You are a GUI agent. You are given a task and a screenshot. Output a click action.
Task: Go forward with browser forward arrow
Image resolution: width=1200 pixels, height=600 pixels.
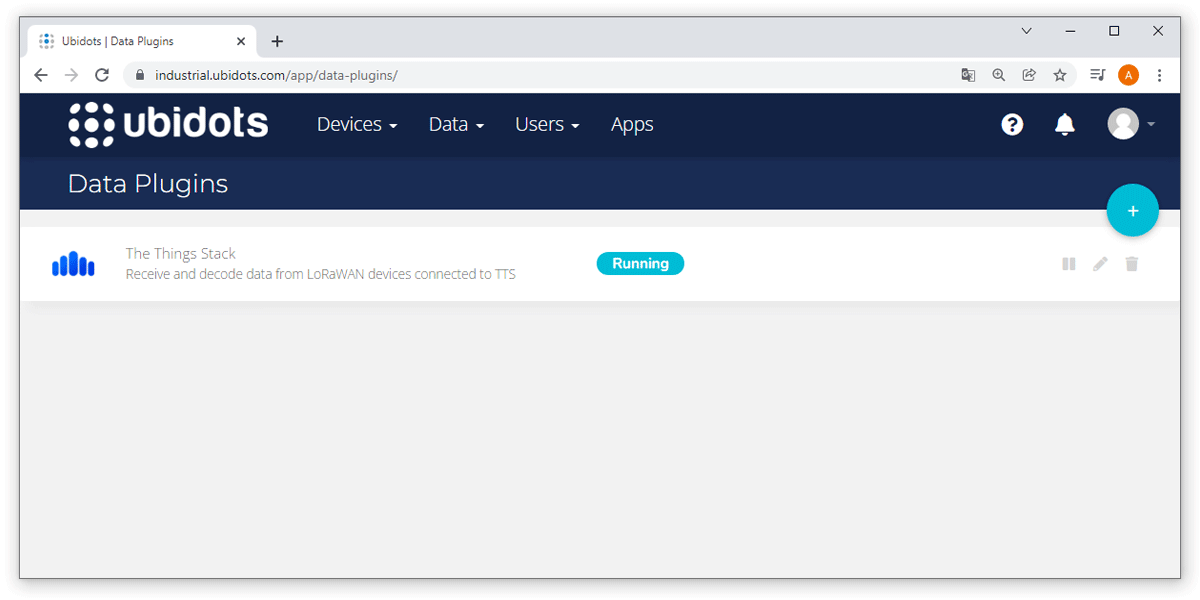tap(71, 75)
